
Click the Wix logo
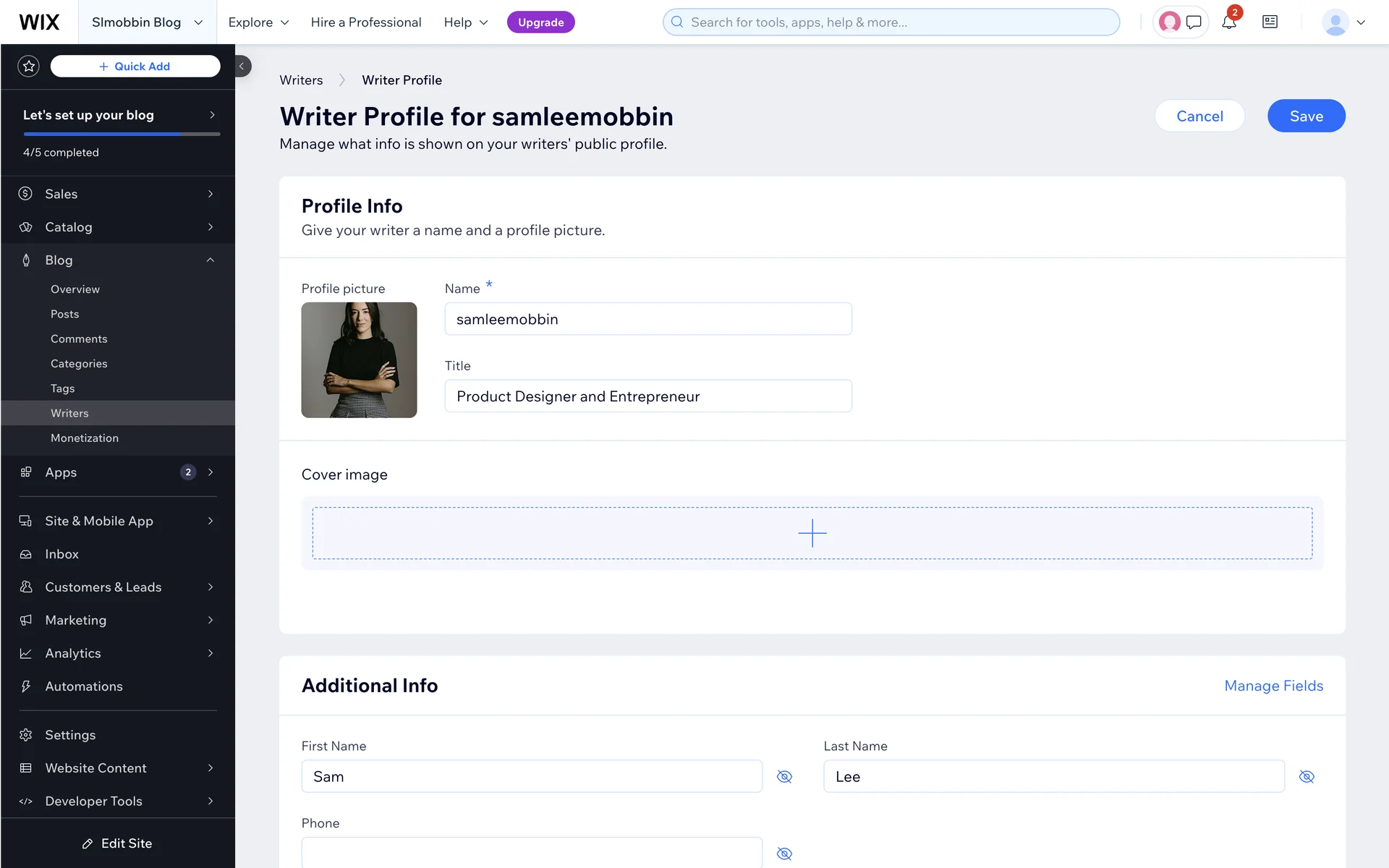point(39,22)
